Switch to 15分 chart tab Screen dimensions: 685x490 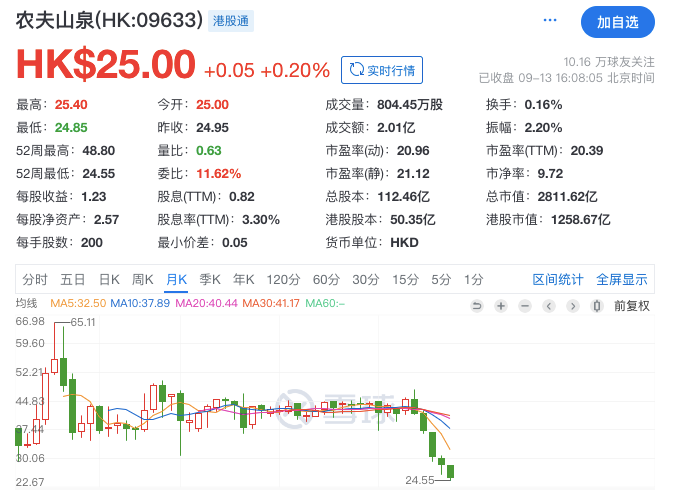point(405,279)
